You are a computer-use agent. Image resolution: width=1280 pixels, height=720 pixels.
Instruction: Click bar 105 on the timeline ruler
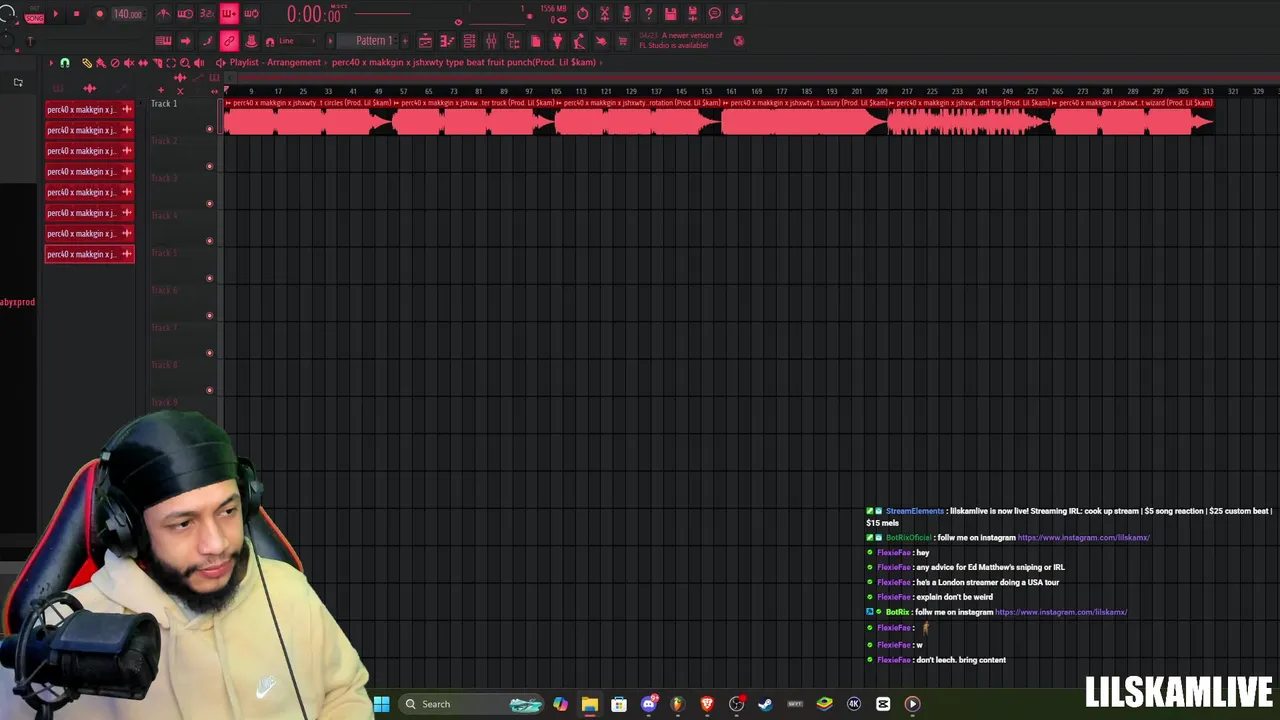555,91
